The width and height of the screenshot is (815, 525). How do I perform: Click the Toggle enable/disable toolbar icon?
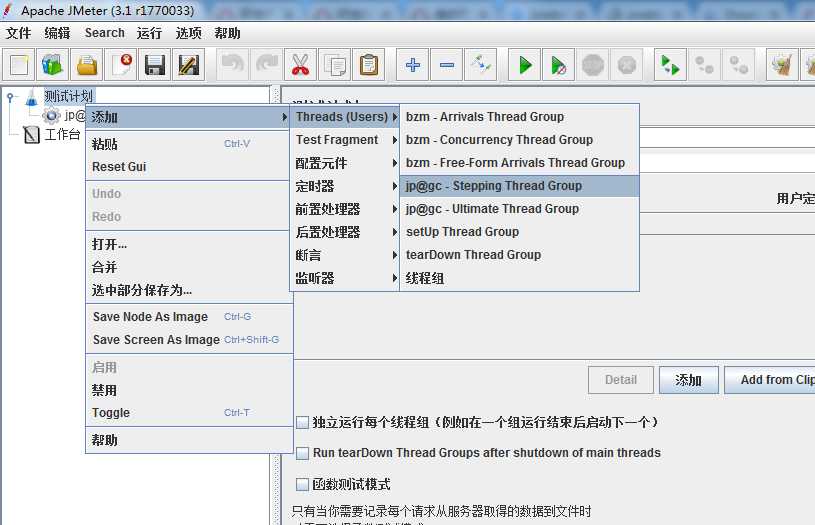[481, 65]
